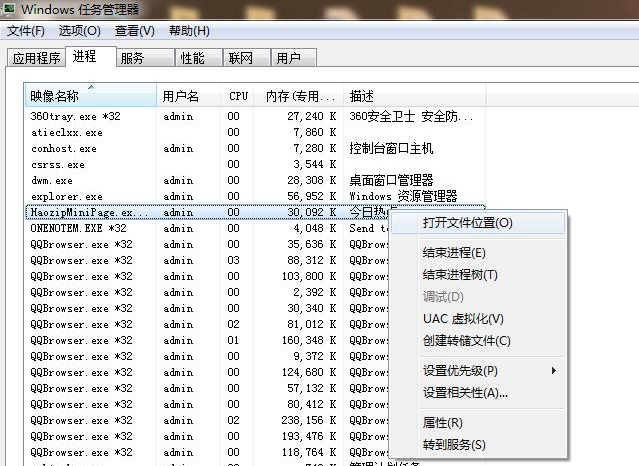Sort processes by 映像名称 column header

click(90, 97)
